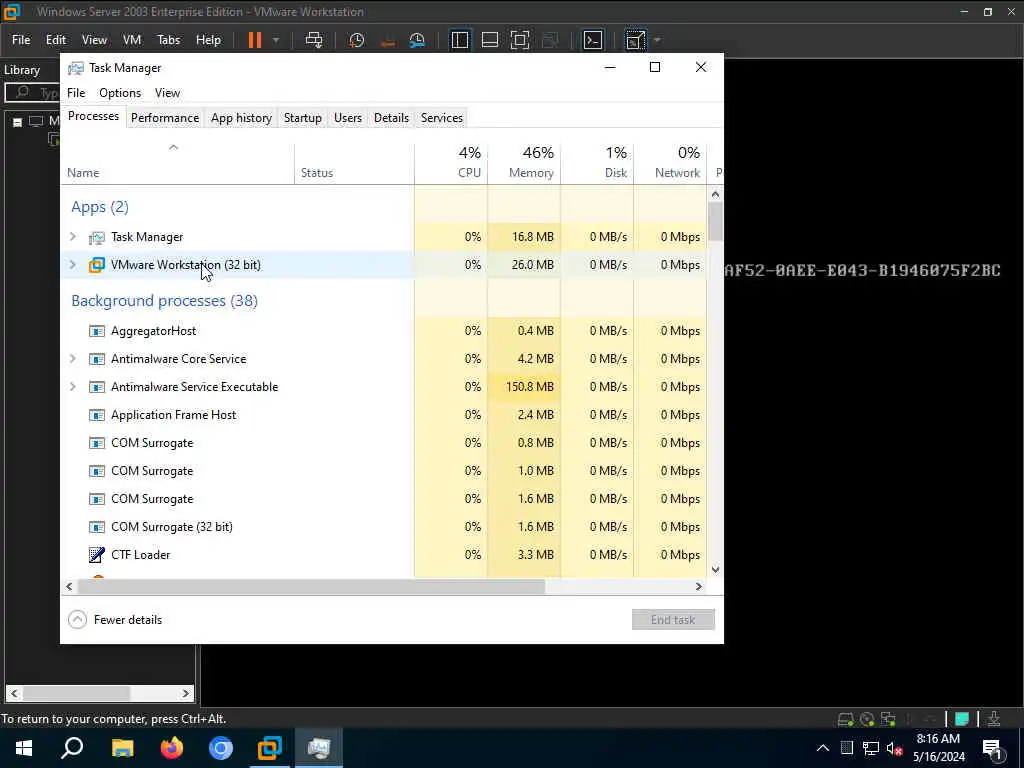Screen dimensions: 1024x768
Task: Click the Library search field
Action: point(33,92)
